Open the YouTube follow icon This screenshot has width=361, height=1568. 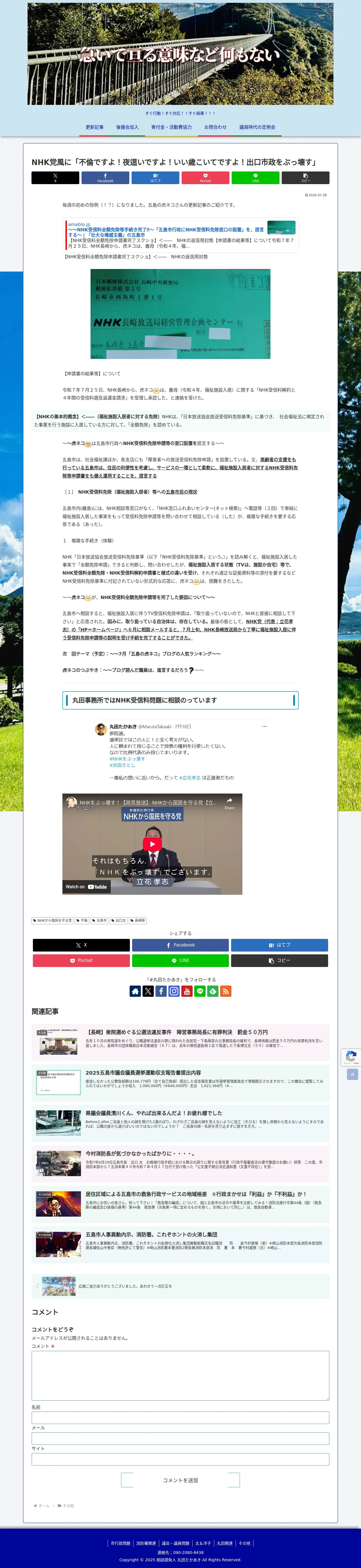coord(187,991)
